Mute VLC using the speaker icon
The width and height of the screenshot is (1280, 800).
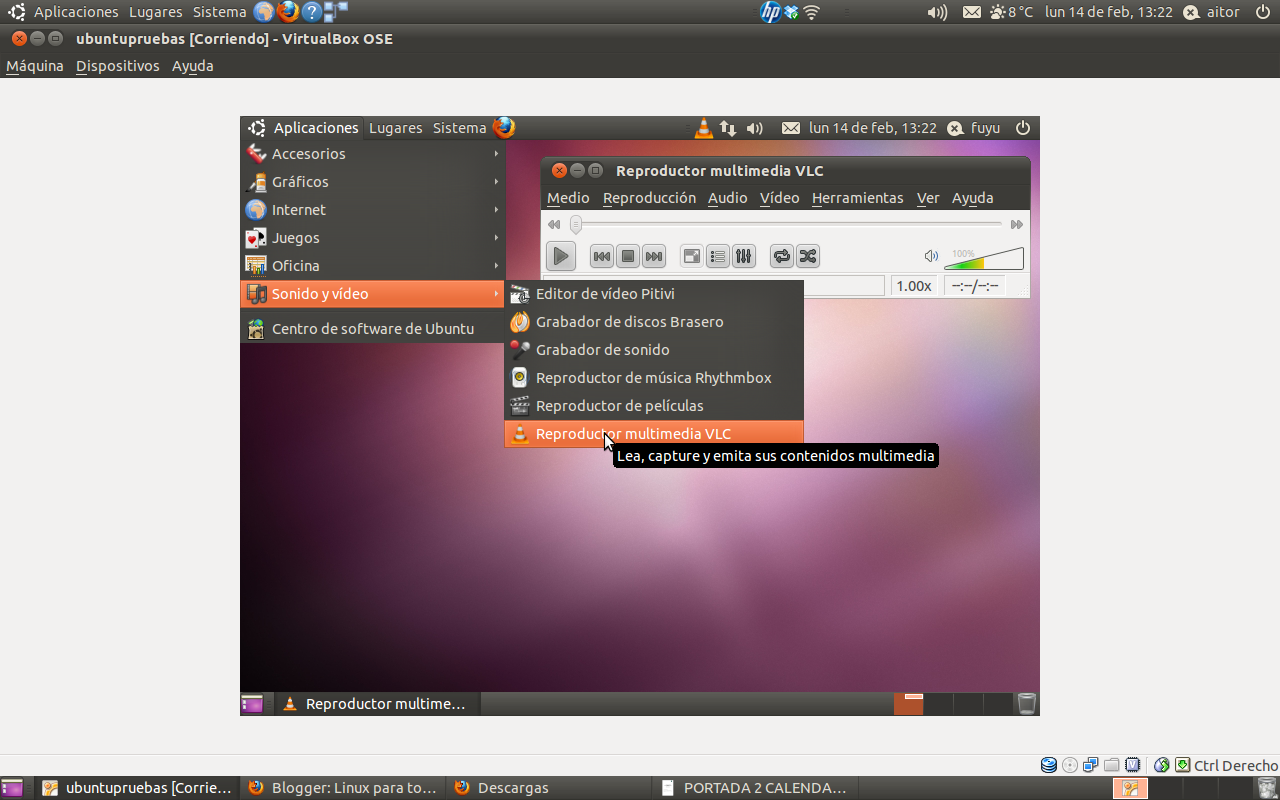point(931,257)
